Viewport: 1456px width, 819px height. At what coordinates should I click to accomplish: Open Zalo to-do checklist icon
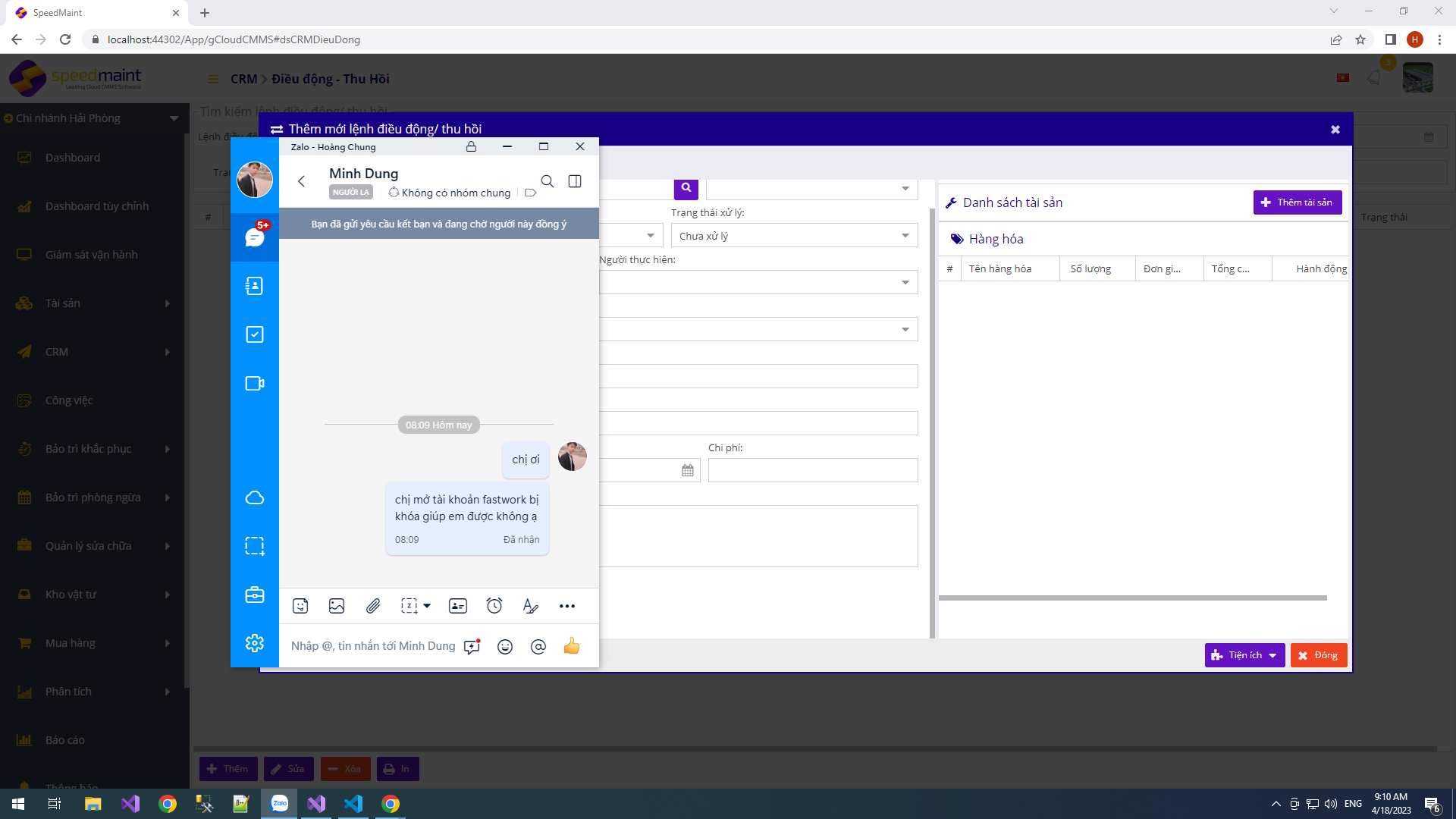click(255, 334)
